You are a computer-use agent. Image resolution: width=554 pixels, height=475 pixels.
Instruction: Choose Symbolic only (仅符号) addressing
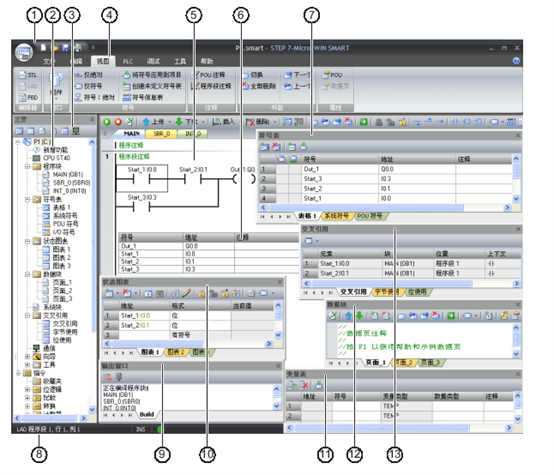(89, 86)
